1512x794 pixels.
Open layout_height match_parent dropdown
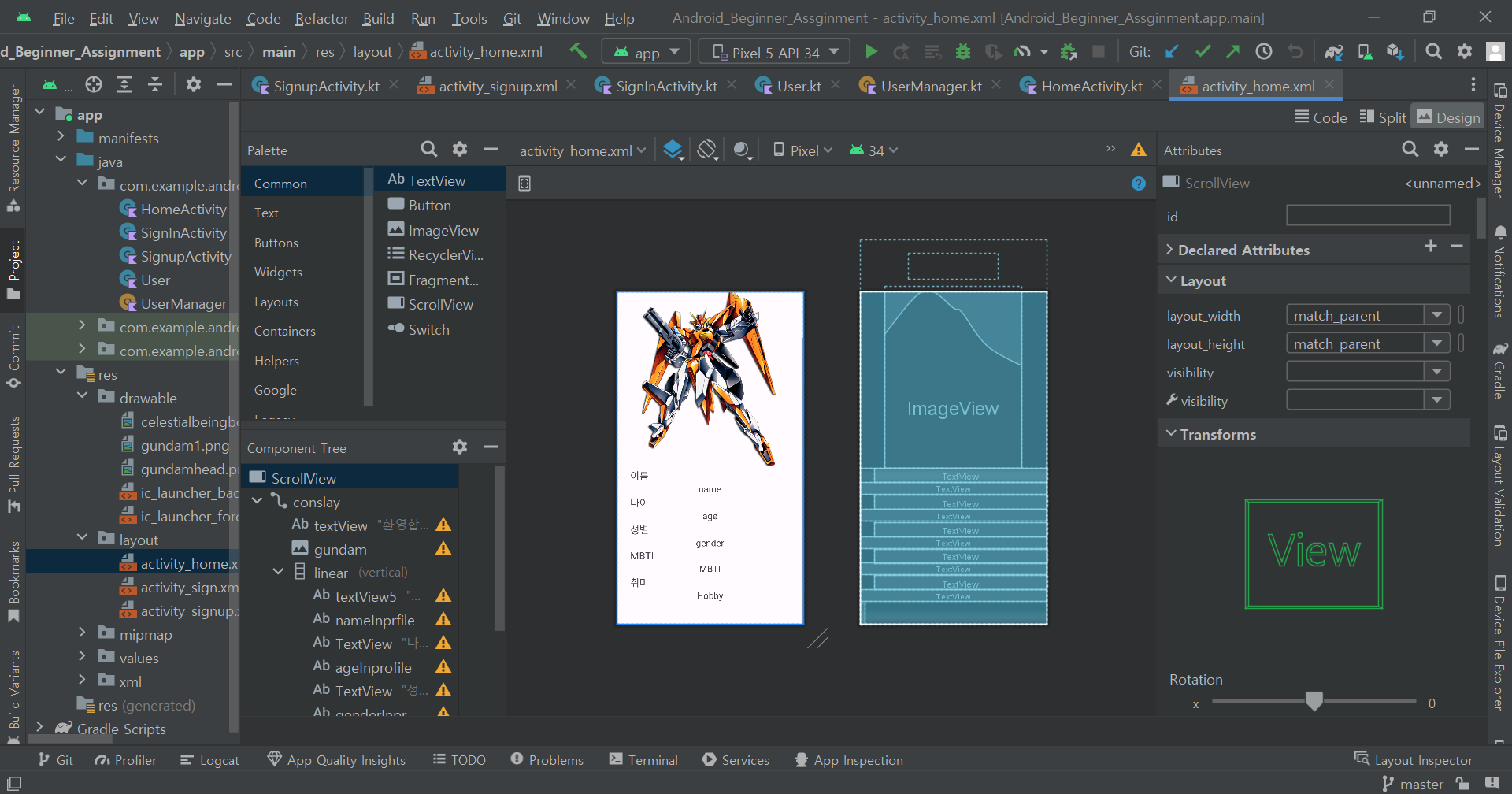click(1437, 343)
